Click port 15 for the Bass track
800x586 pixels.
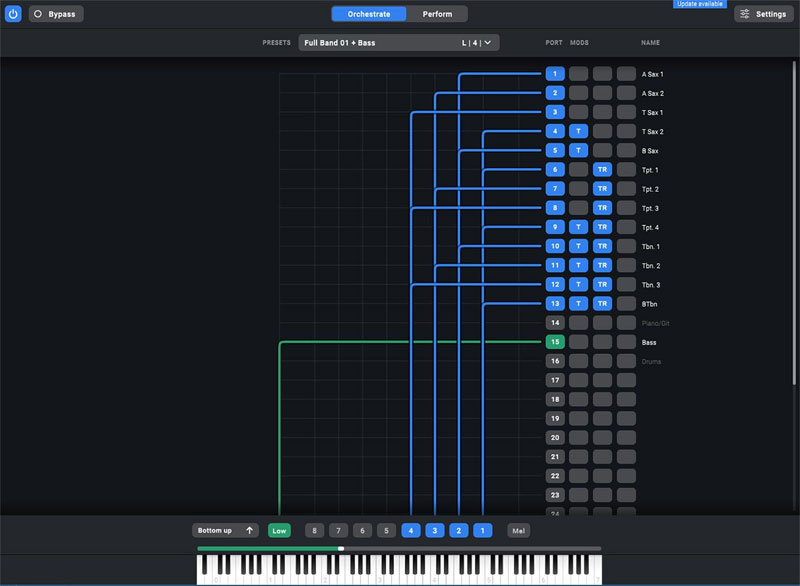click(555, 342)
